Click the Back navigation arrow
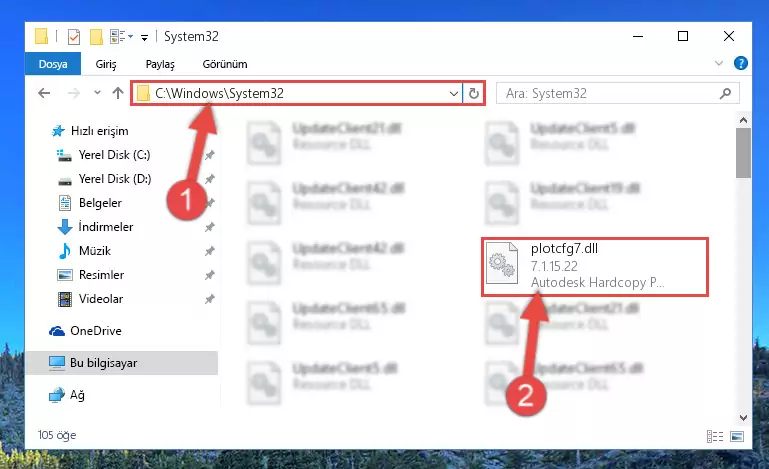This screenshot has width=769, height=469. click(44, 93)
